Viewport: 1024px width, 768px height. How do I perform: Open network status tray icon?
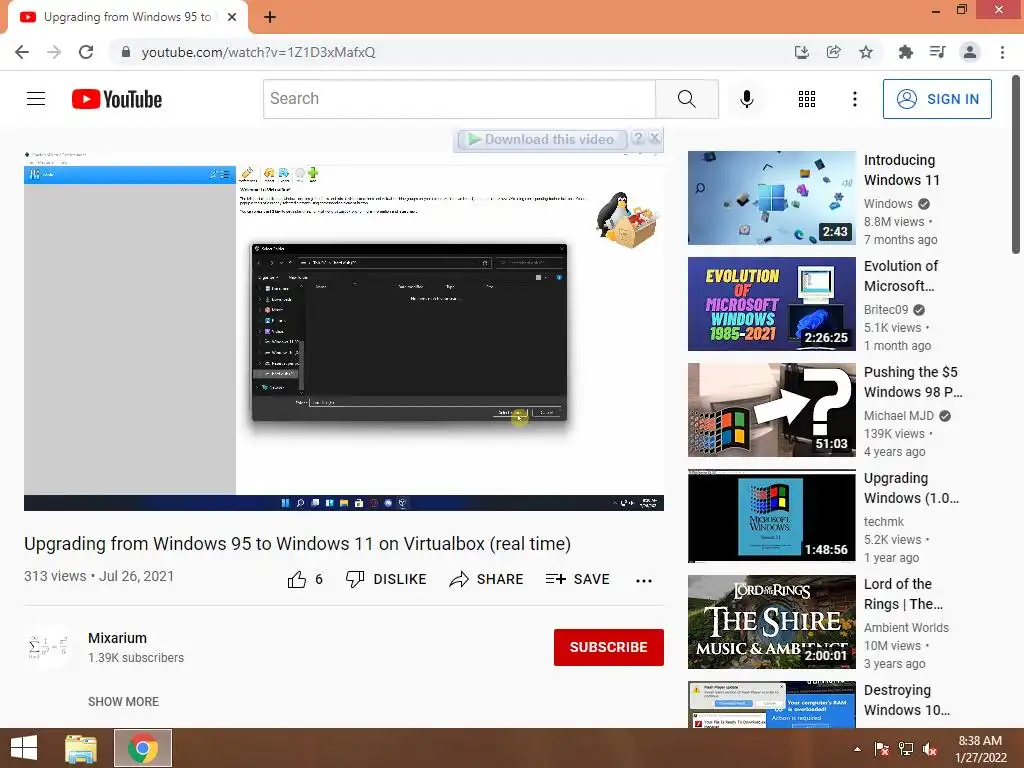905,749
